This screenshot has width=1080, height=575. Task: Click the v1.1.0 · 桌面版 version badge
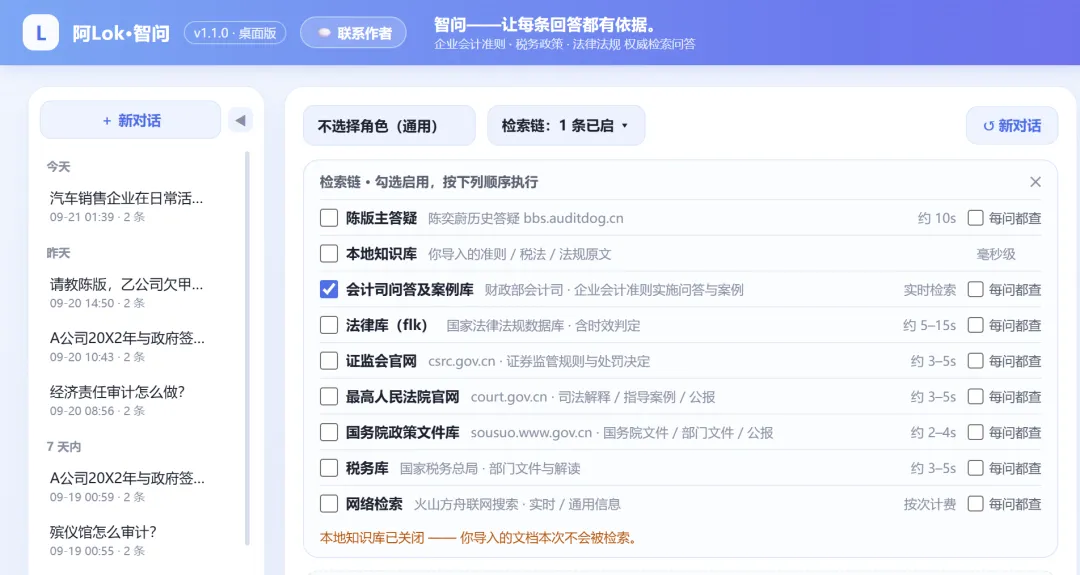(235, 33)
